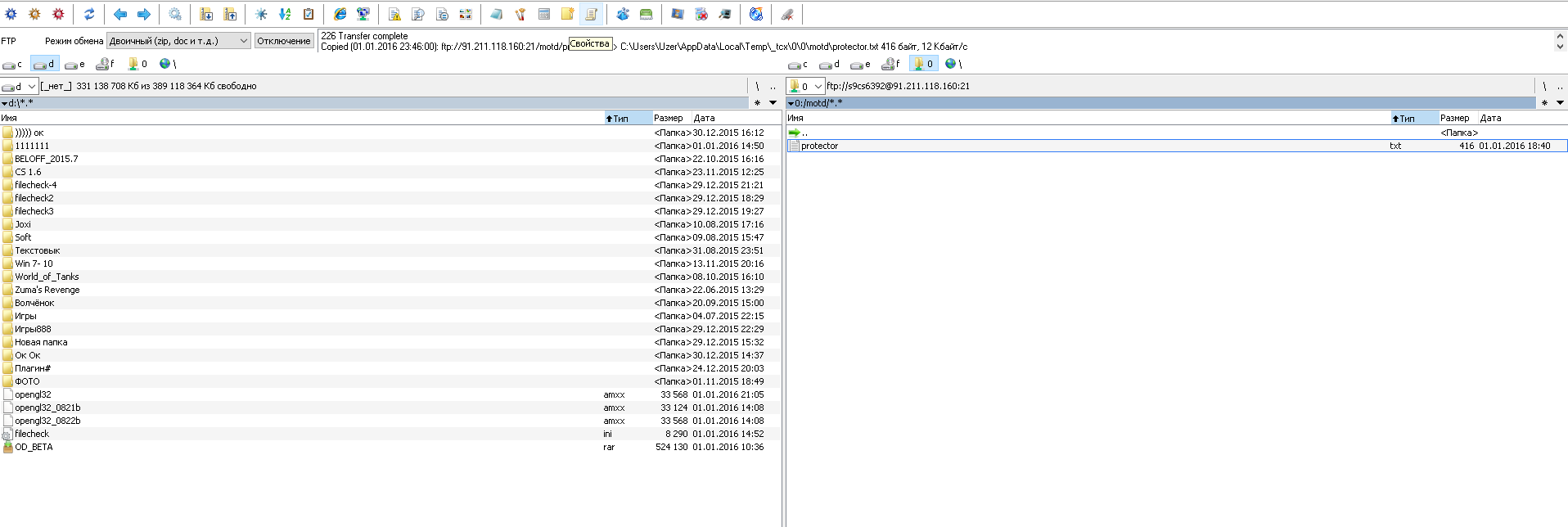Viewport: 1568px width, 527px height.
Task: Go back with the blue left arrow
Action: click(120, 14)
